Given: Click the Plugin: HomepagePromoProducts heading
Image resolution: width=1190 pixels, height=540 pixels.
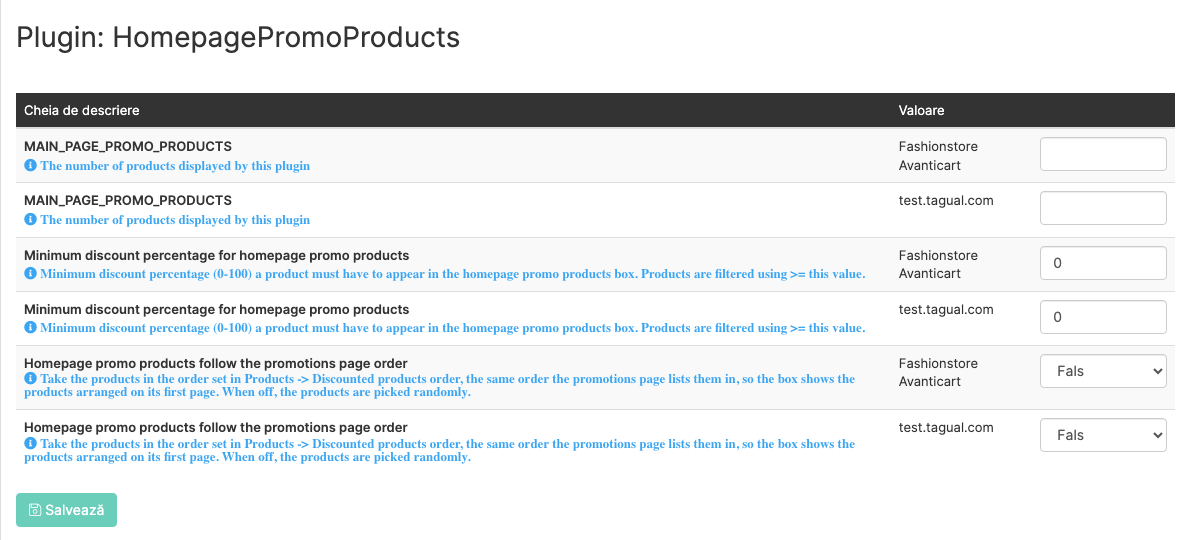Looking at the screenshot, I should 238,37.
